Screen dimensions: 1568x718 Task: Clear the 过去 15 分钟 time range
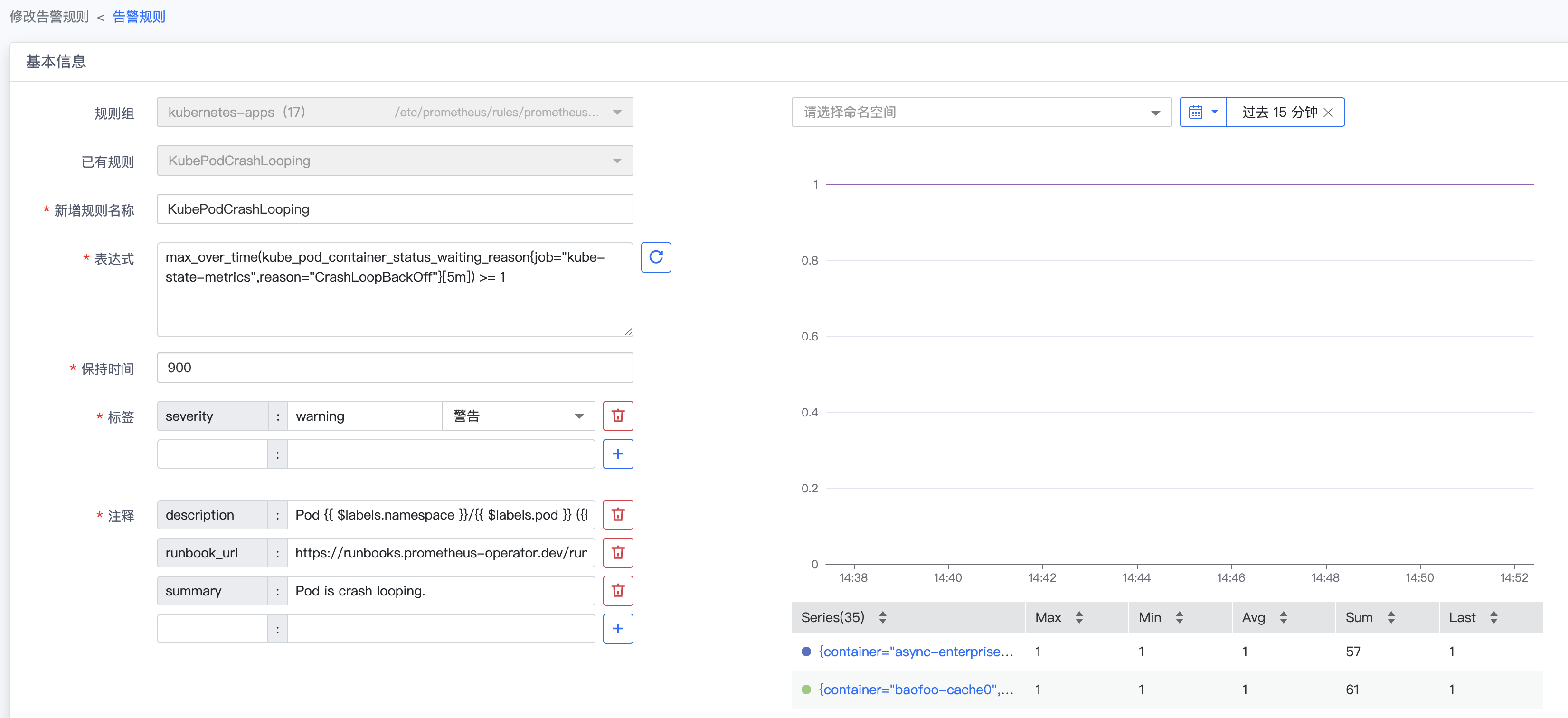1328,113
